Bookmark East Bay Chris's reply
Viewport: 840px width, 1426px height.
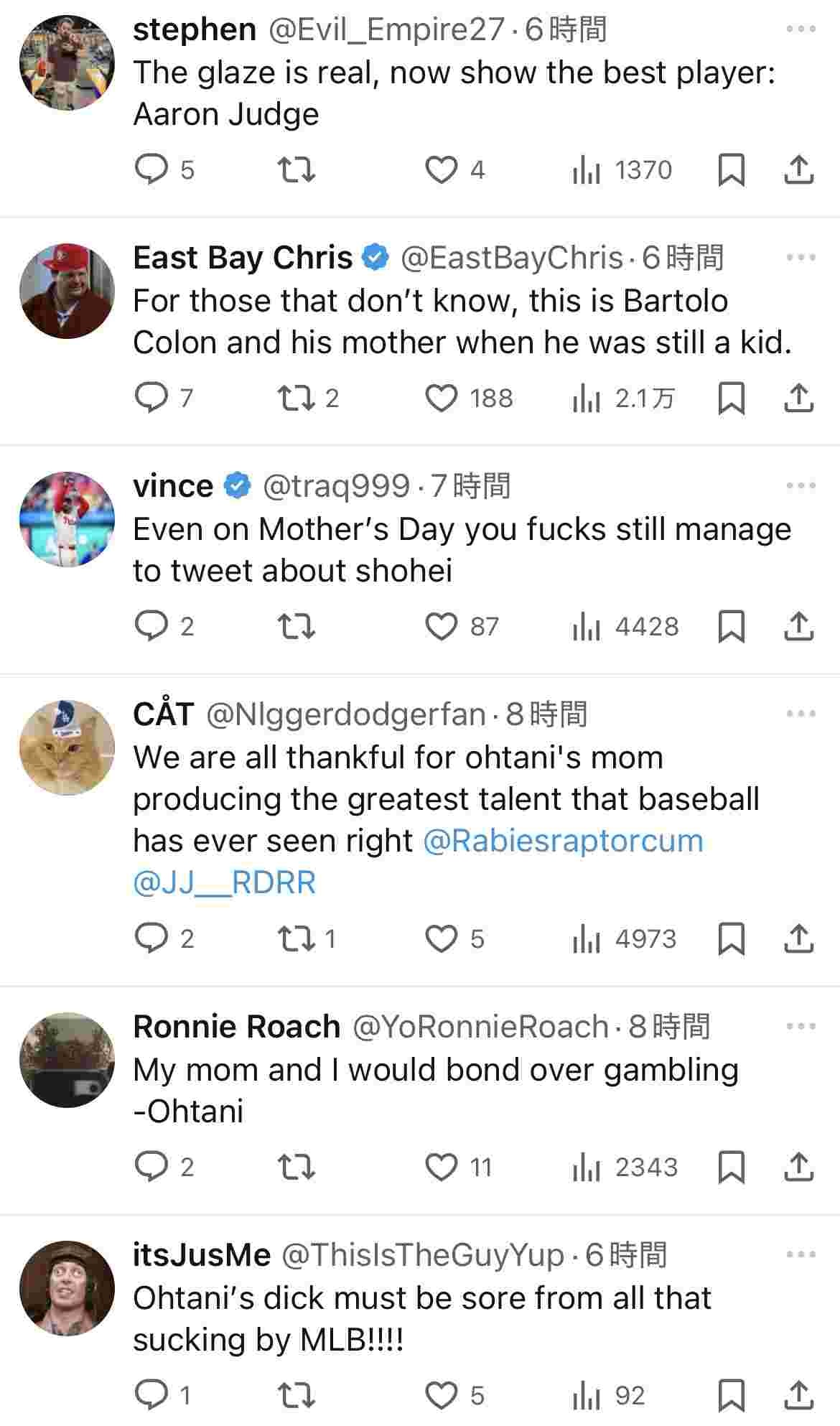731,398
